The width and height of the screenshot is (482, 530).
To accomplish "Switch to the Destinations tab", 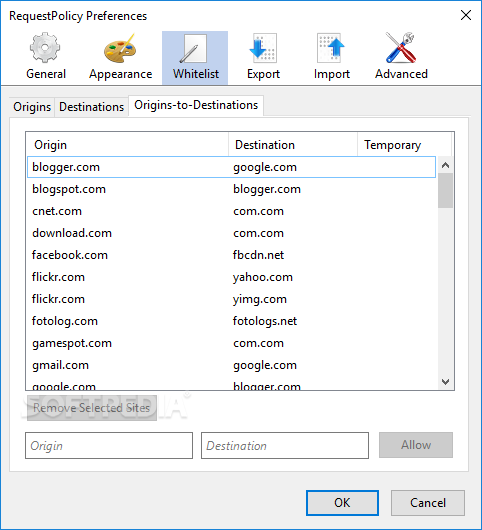I will point(91,107).
